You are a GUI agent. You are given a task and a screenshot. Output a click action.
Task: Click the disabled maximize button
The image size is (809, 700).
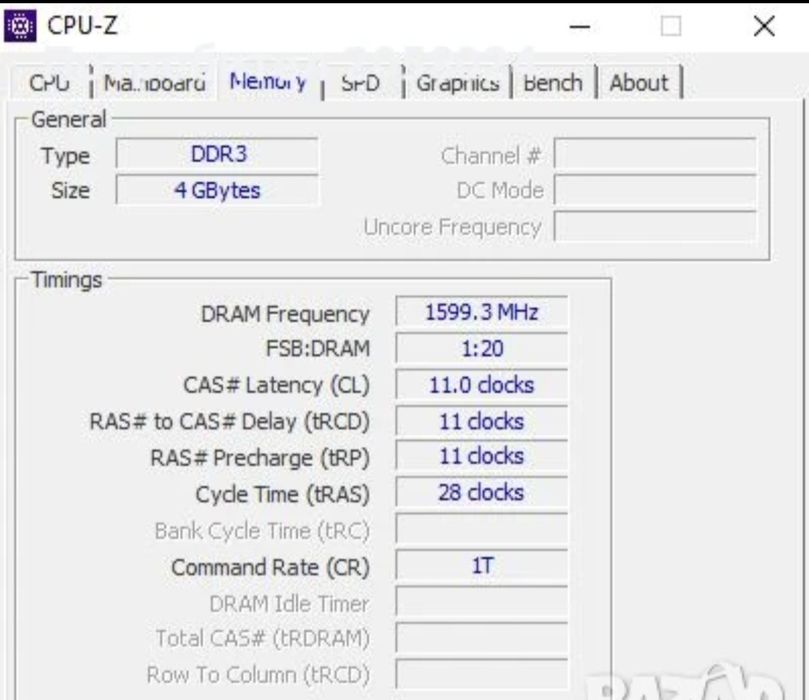coord(671,26)
